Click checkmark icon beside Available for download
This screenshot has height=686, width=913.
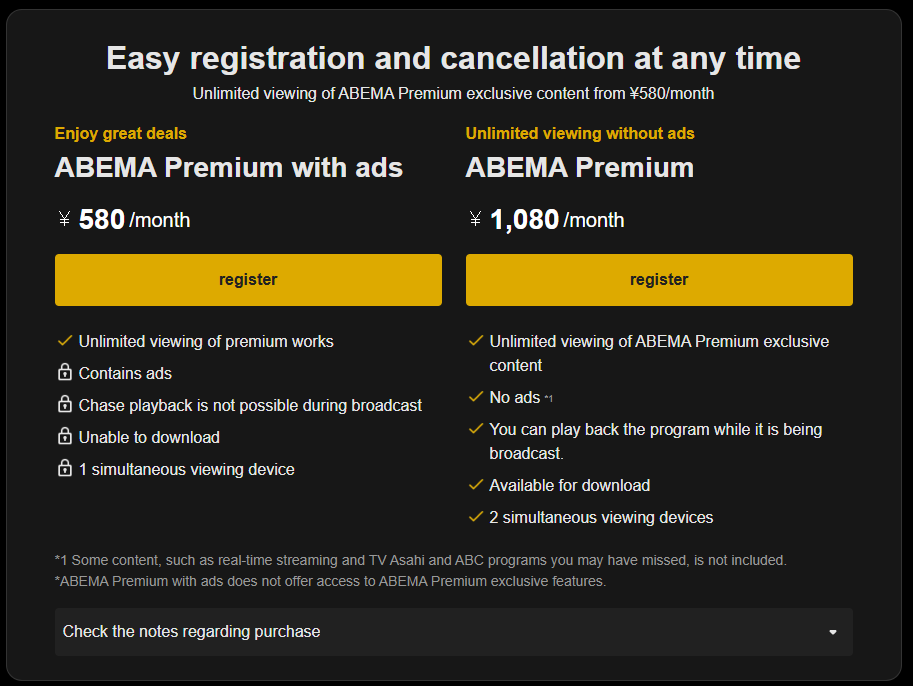click(476, 485)
